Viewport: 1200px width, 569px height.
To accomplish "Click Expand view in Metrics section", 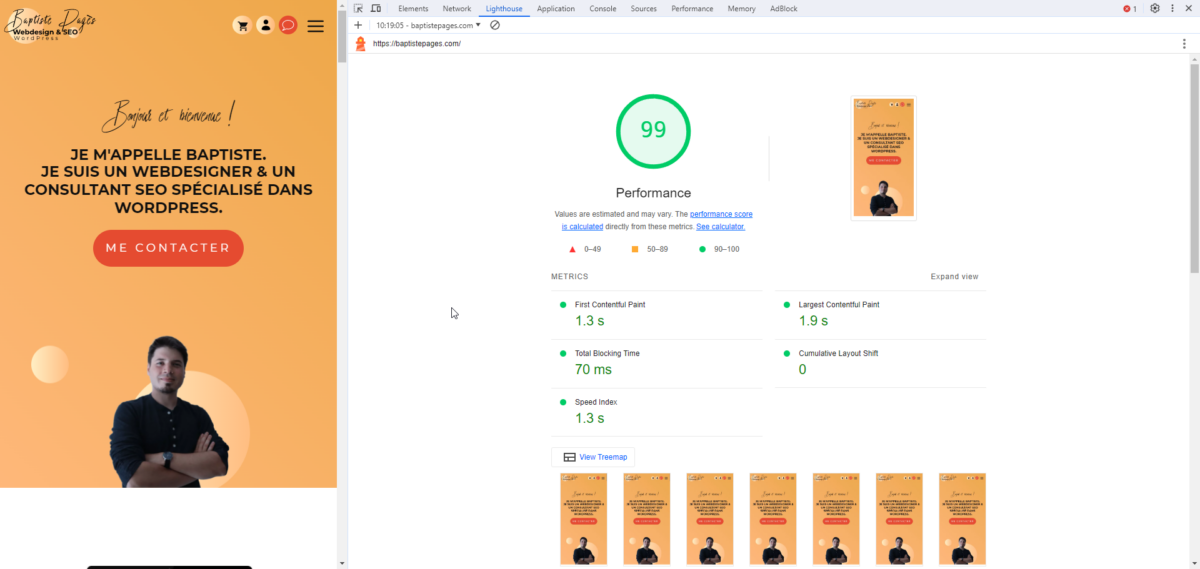I will coord(954,277).
